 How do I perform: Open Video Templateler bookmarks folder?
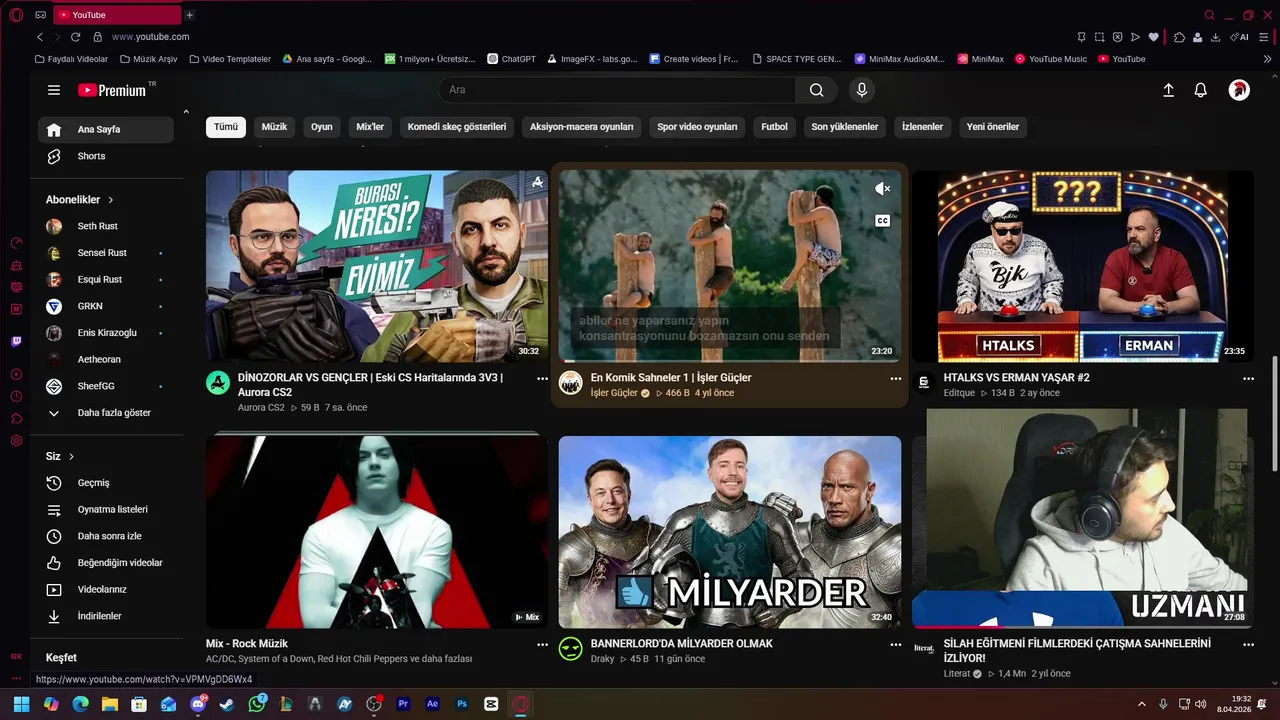(x=229, y=59)
